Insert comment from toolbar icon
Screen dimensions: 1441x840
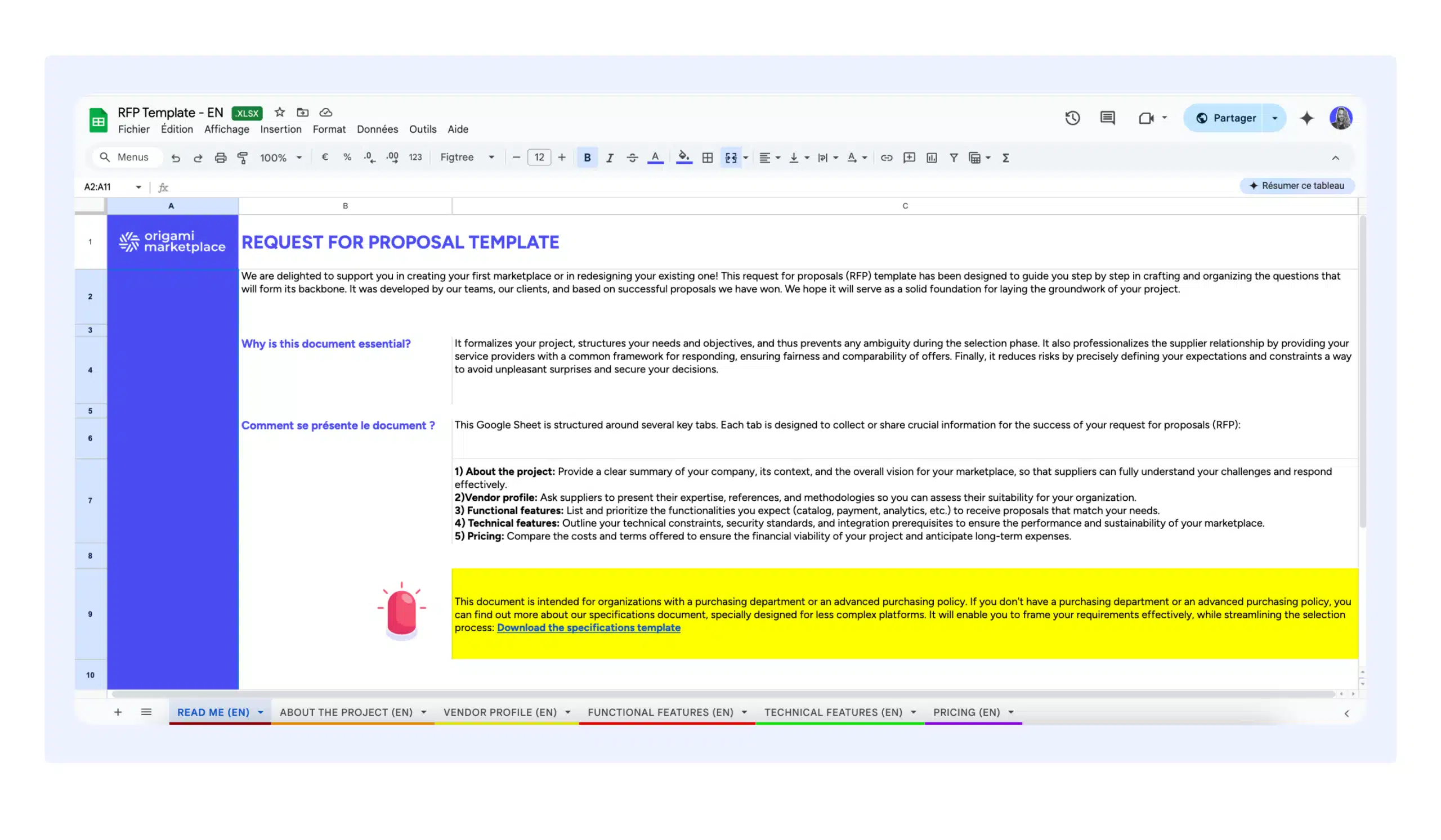coord(909,158)
